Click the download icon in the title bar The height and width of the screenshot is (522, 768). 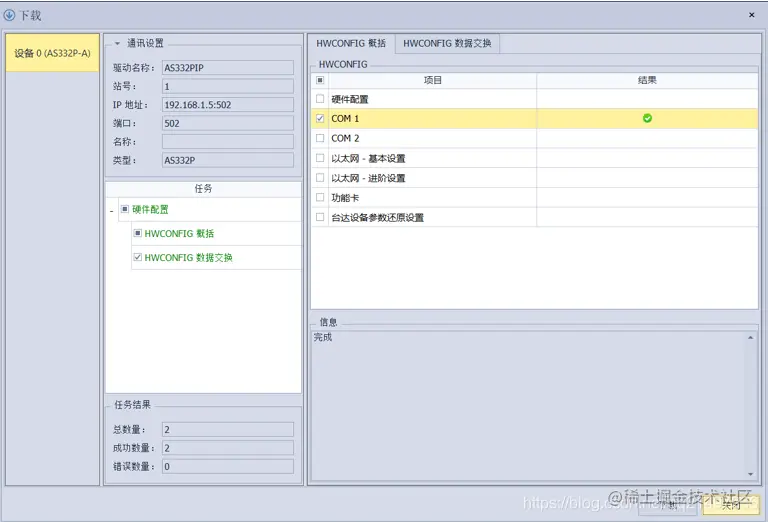click(9, 15)
